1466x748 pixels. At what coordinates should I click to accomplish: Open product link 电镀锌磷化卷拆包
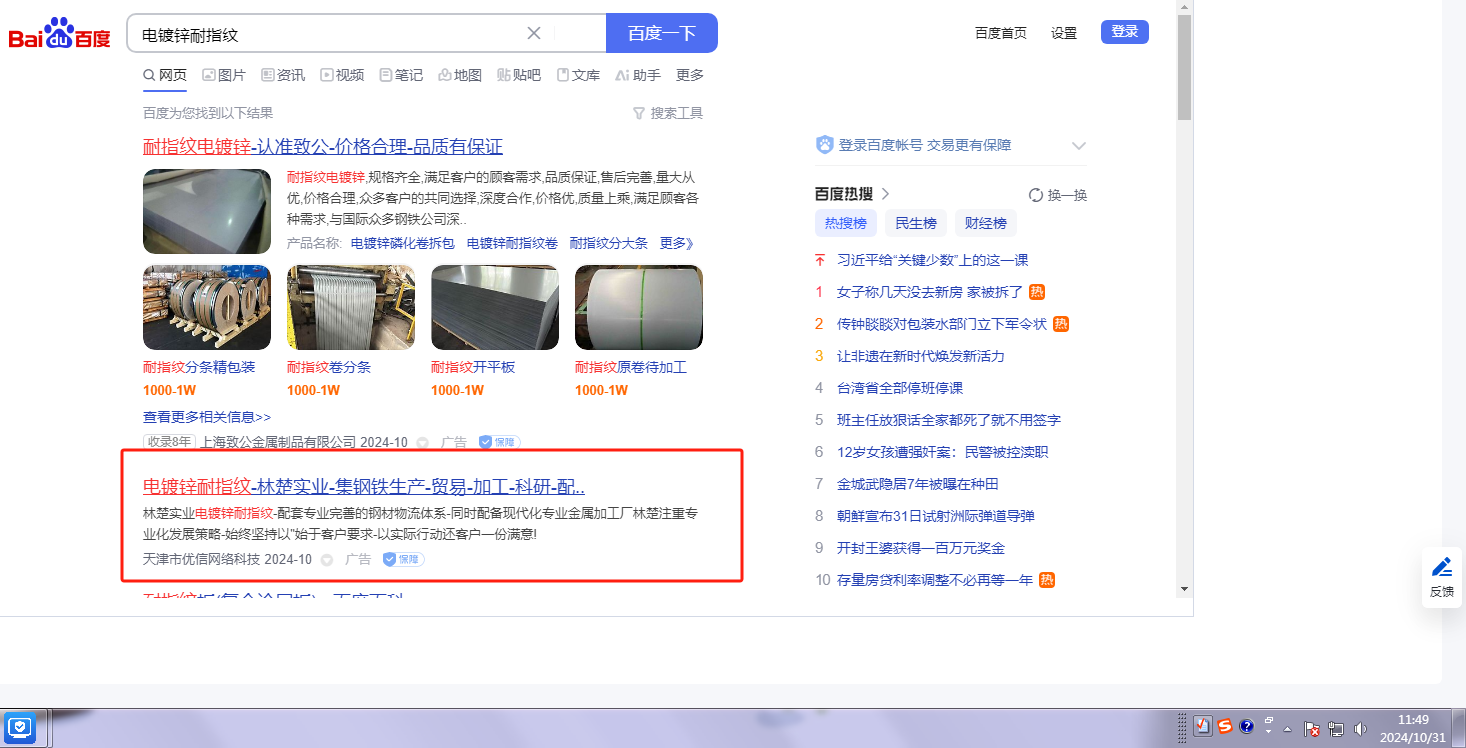coord(402,243)
